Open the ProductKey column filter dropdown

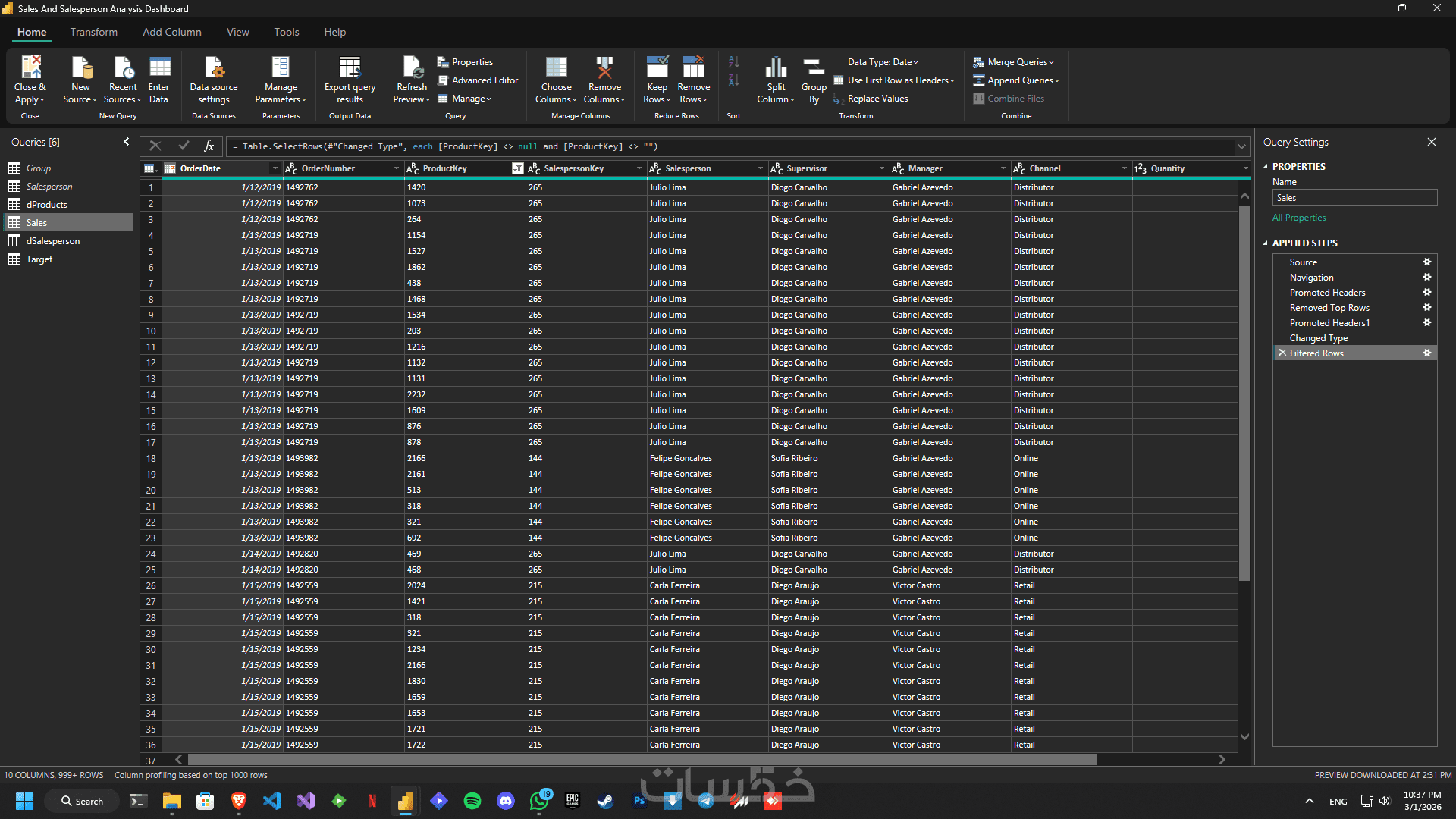[x=517, y=168]
